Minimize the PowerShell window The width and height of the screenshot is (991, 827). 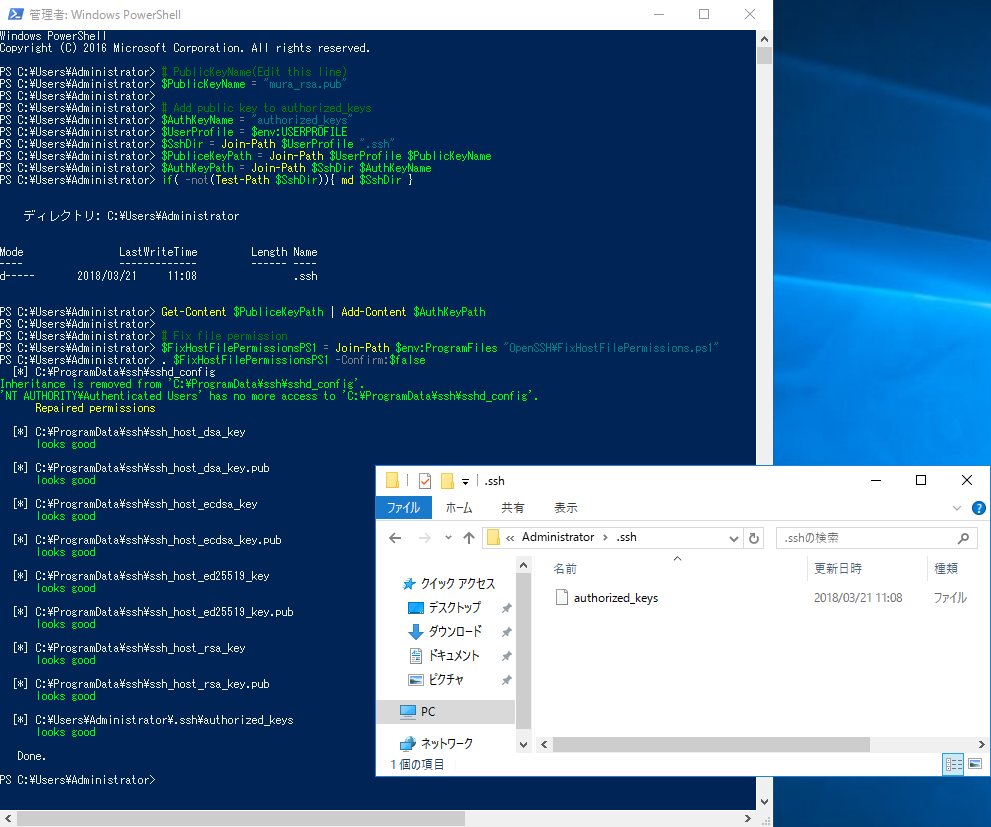[659, 14]
